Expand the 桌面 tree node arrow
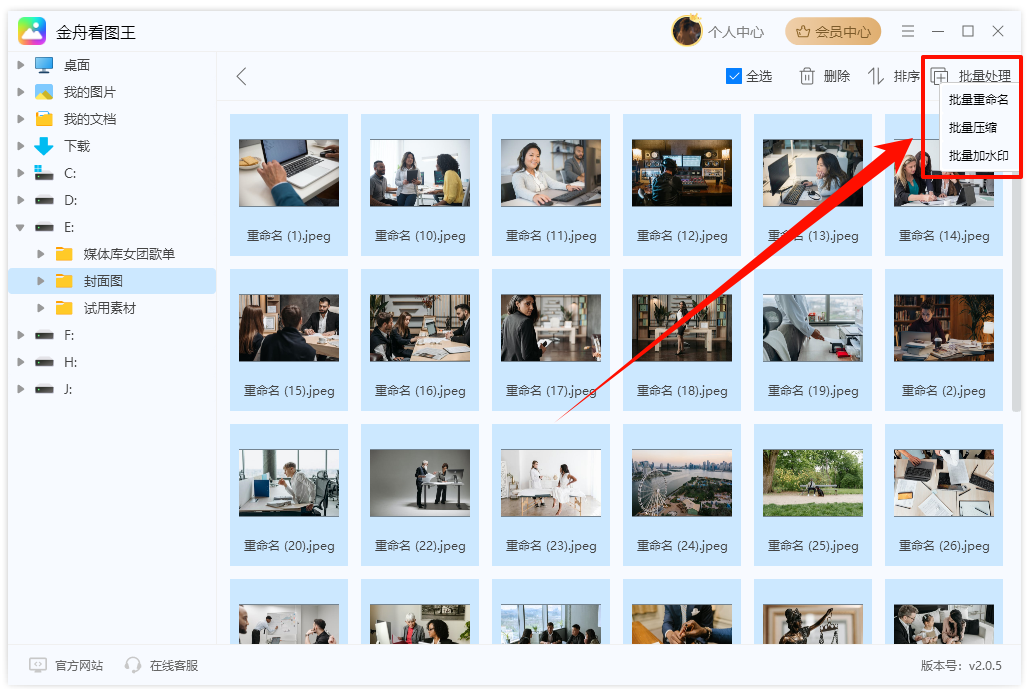This screenshot has width=1030, height=689. pyautogui.click(x=21, y=65)
